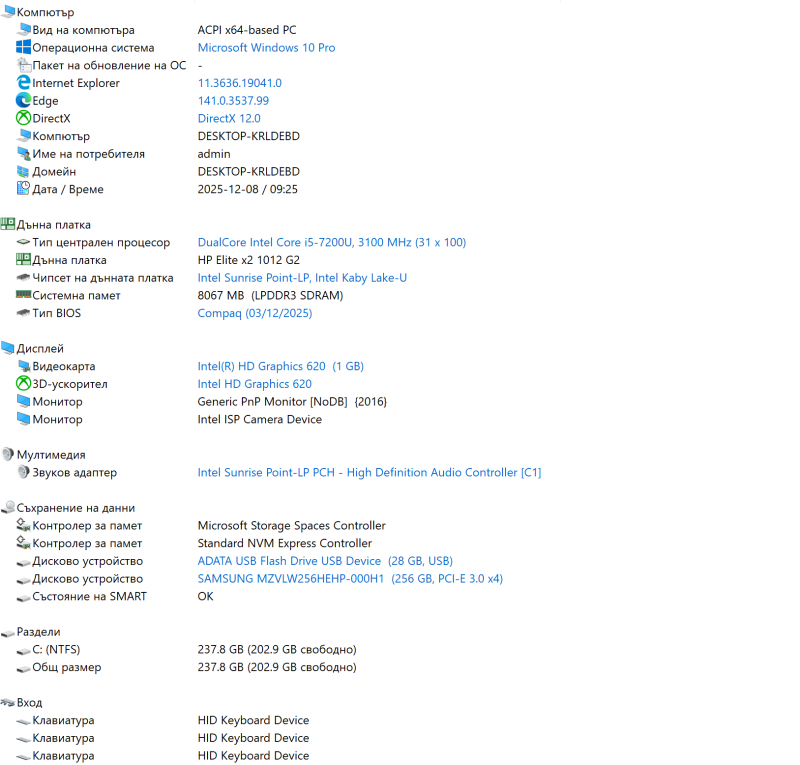This screenshot has height=765, width=800.
Task: Click the Състояние на SMART row
Action: point(89,596)
